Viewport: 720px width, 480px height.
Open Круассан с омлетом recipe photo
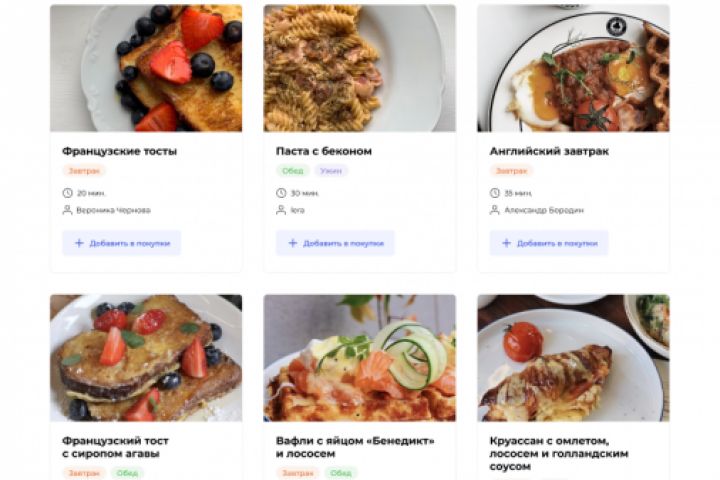pos(573,357)
